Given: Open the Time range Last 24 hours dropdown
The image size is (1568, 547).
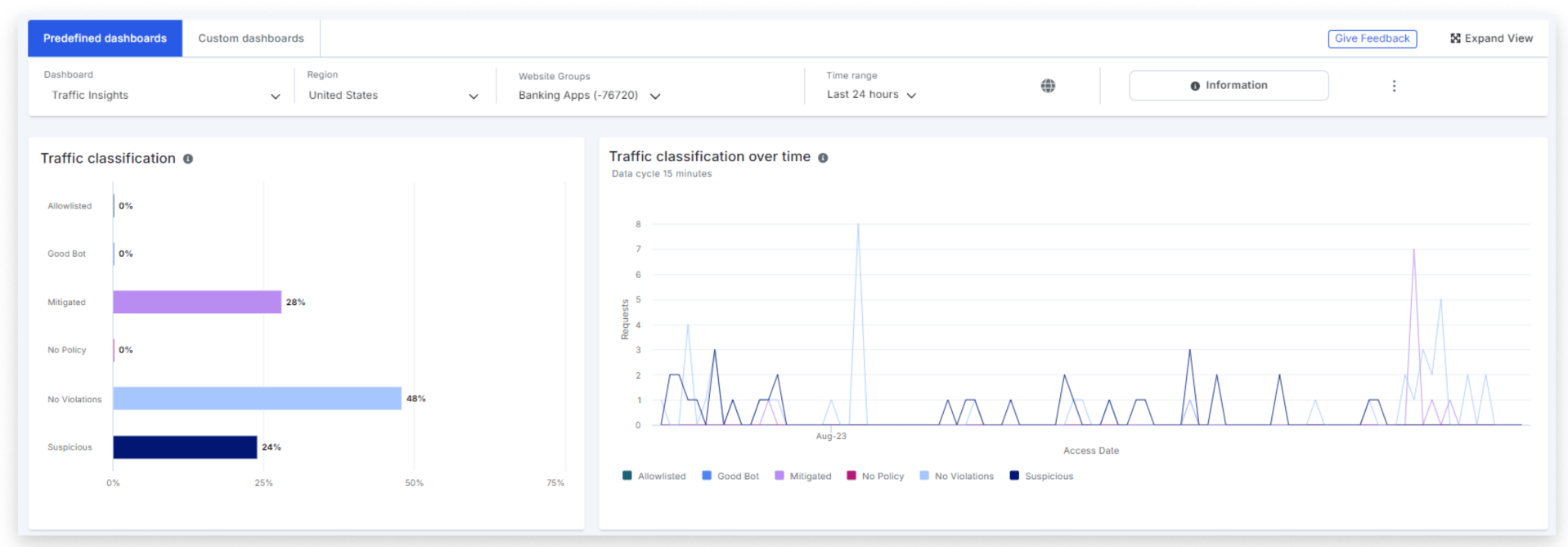Looking at the screenshot, I should pyautogui.click(x=872, y=95).
